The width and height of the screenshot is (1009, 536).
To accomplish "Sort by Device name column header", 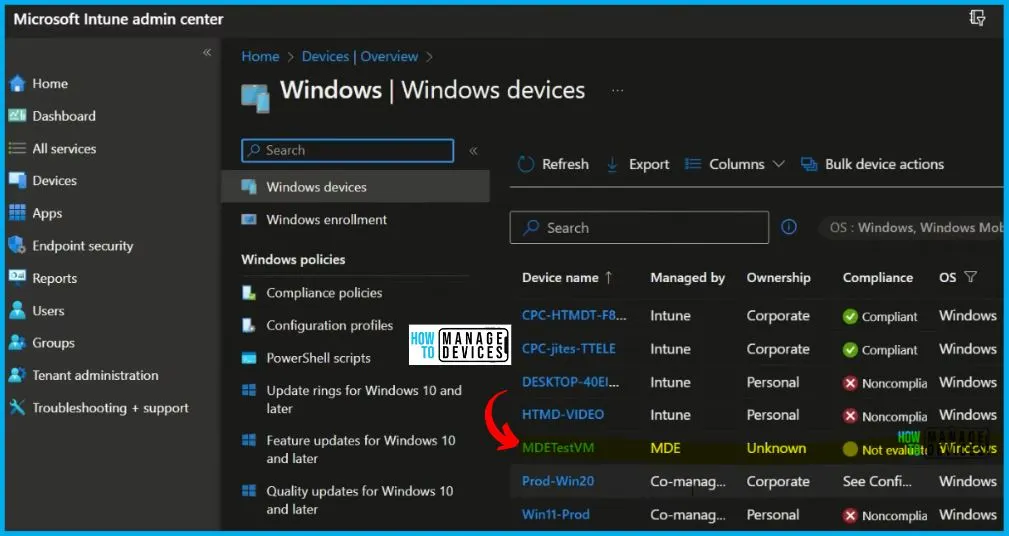I will tap(568, 278).
